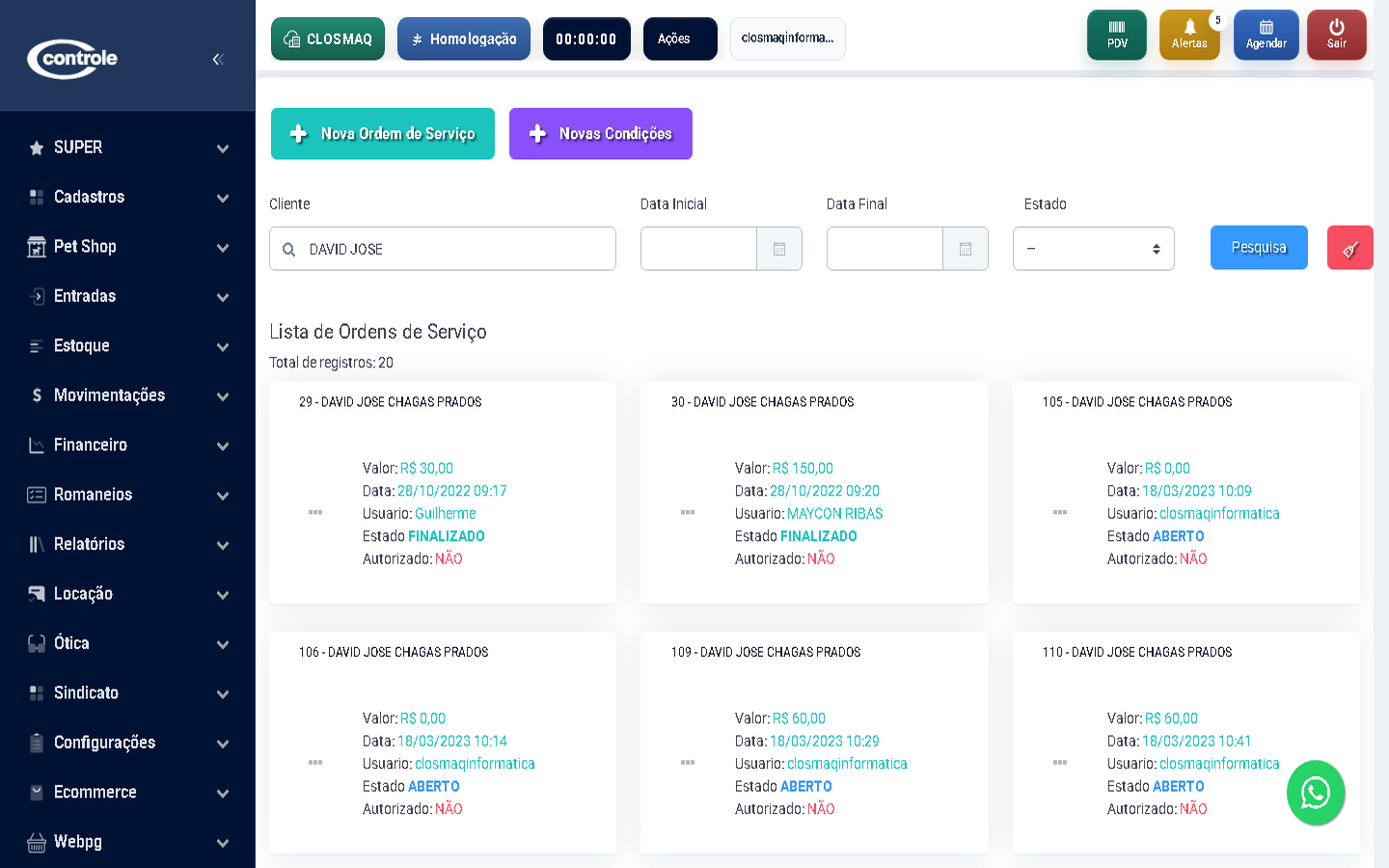Open the PDV barcode icon button

[x=1116, y=35]
